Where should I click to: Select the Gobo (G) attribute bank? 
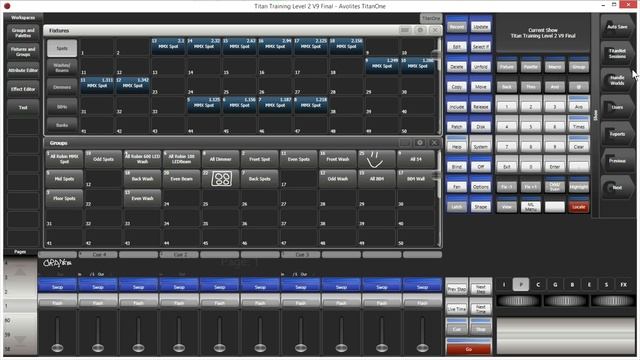pyautogui.click(x=555, y=284)
